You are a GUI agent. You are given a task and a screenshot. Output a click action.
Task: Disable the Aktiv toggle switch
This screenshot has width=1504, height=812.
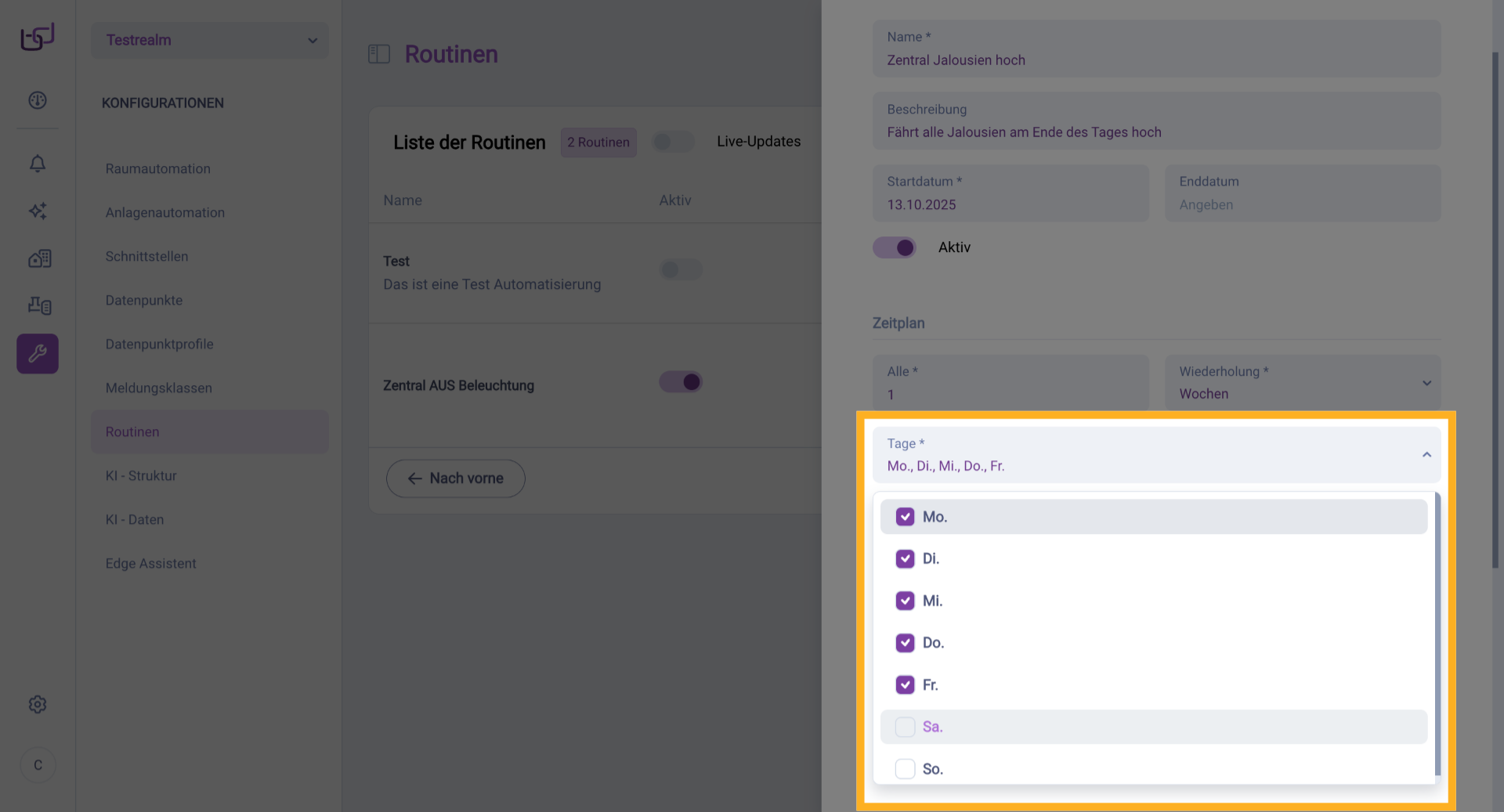895,247
